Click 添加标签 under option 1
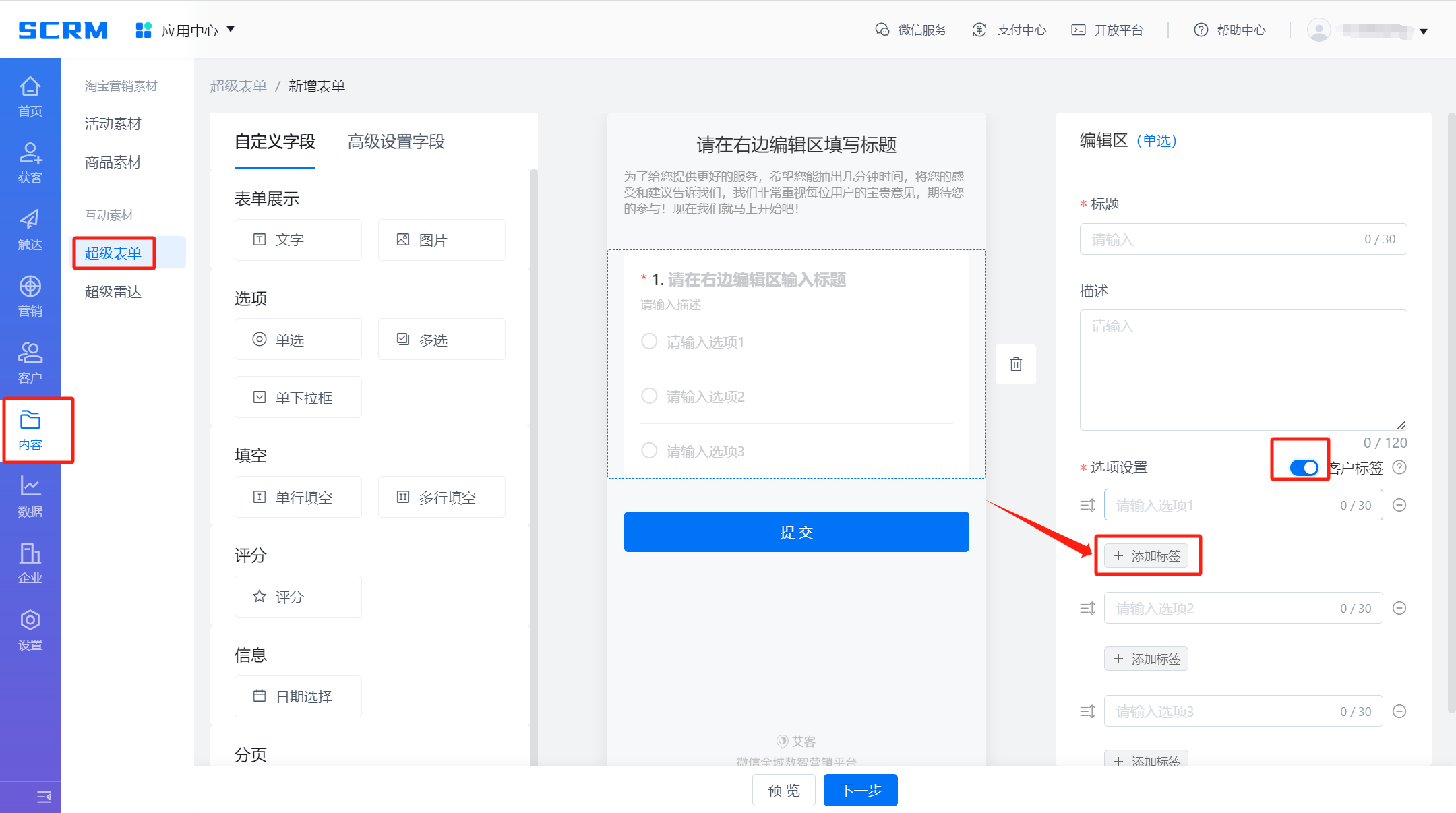 coord(1147,555)
